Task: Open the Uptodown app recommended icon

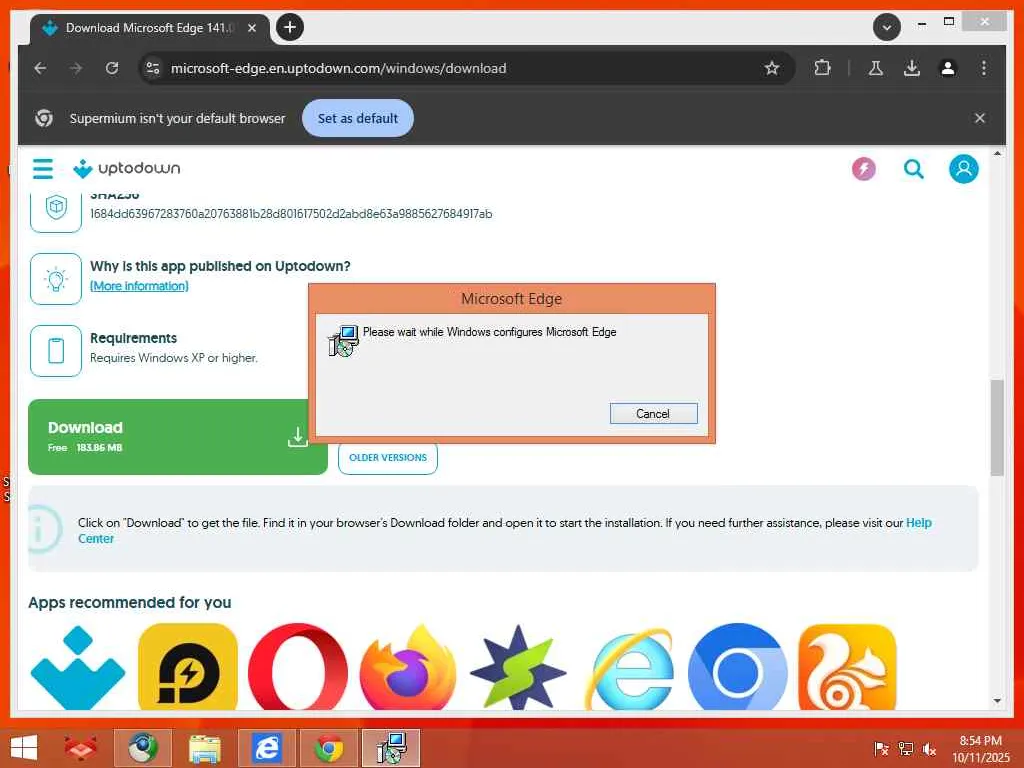Action: [78, 667]
